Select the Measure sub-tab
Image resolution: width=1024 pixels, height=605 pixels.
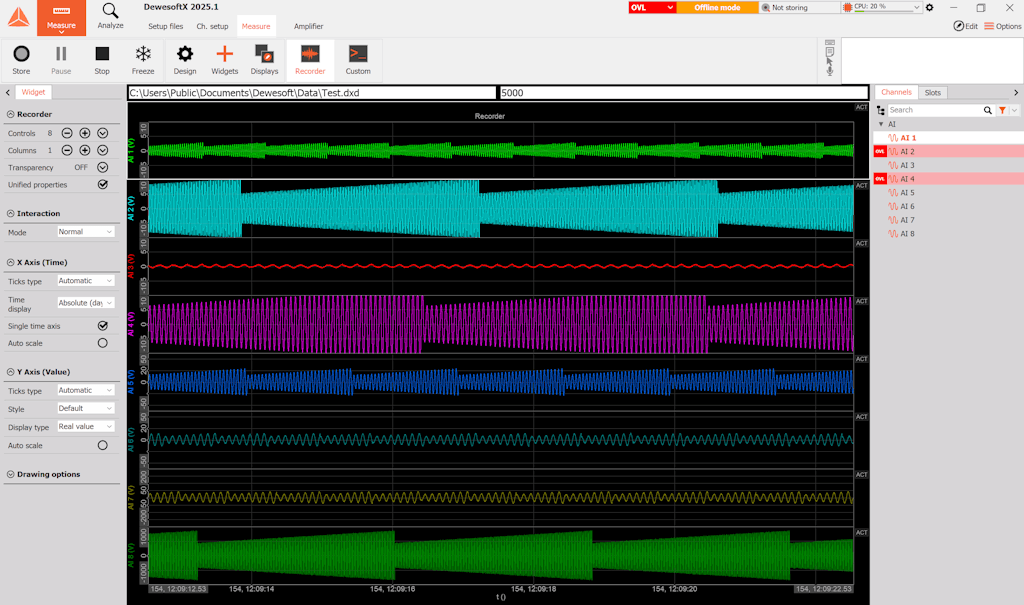[256, 27]
